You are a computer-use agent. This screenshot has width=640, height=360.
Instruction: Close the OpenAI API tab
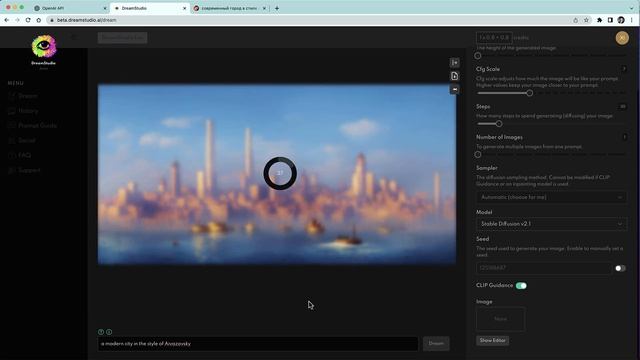click(x=104, y=8)
